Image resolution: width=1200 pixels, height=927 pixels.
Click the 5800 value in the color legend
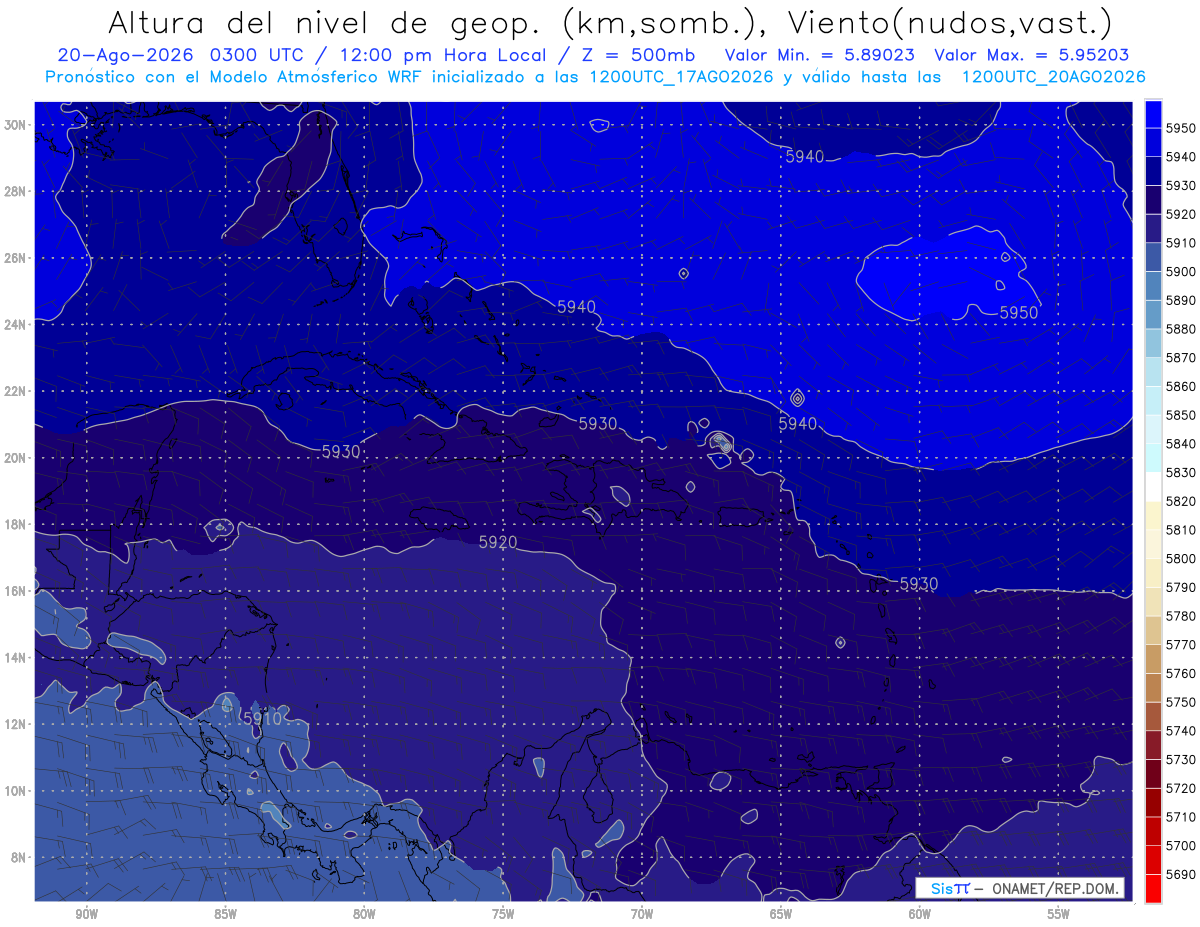[x=1180, y=559]
